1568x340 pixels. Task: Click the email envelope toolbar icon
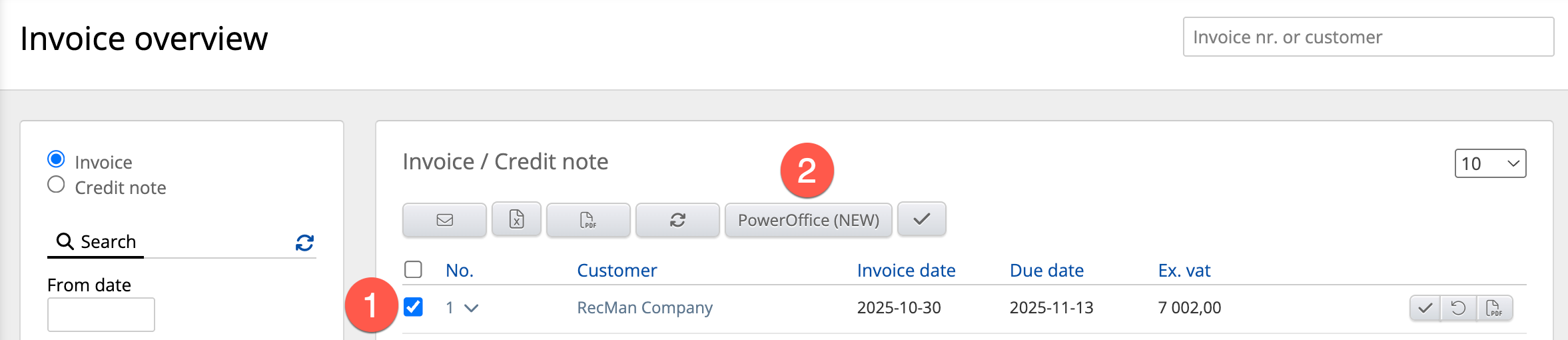click(x=444, y=220)
